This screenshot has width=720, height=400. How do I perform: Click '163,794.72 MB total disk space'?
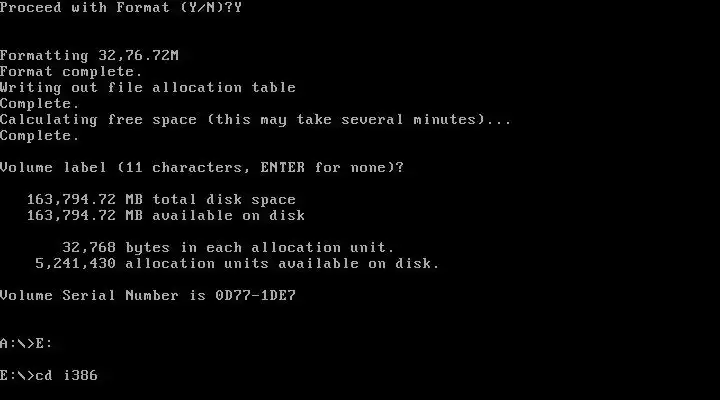click(161, 199)
